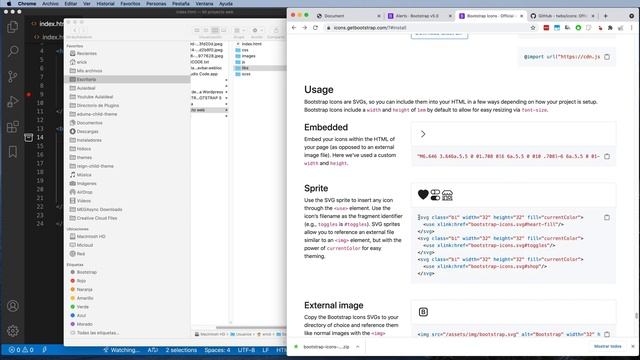
Task: Switch Finder to list view
Action: (x=206, y=31)
